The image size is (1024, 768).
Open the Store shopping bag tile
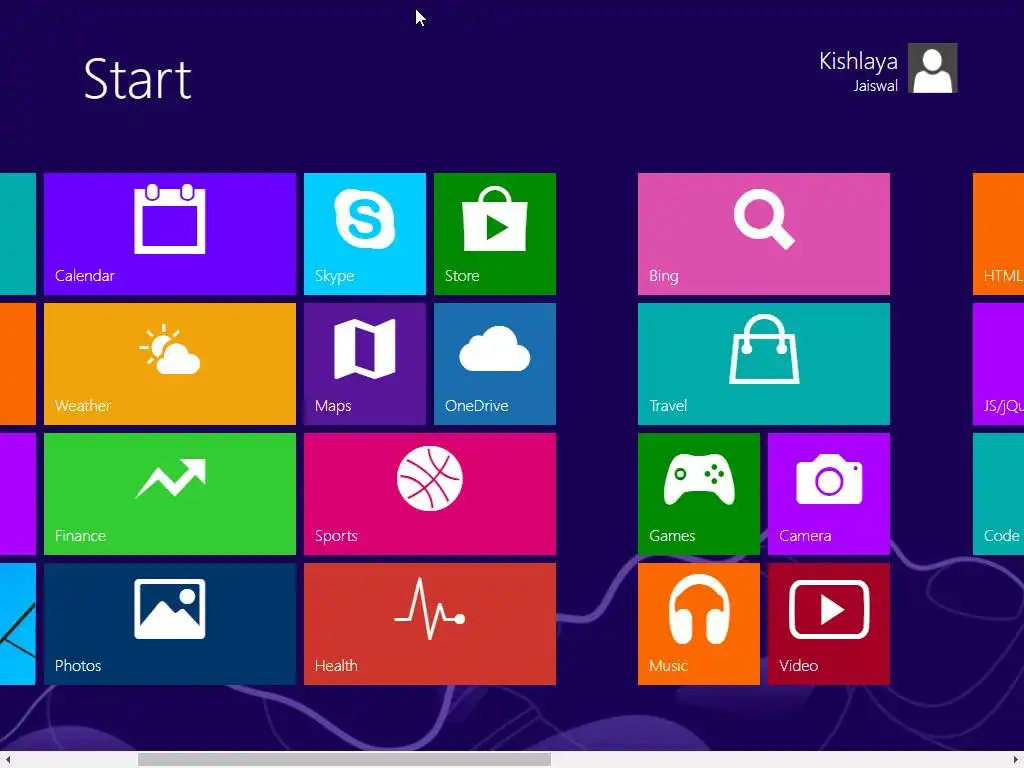(494, 234)
